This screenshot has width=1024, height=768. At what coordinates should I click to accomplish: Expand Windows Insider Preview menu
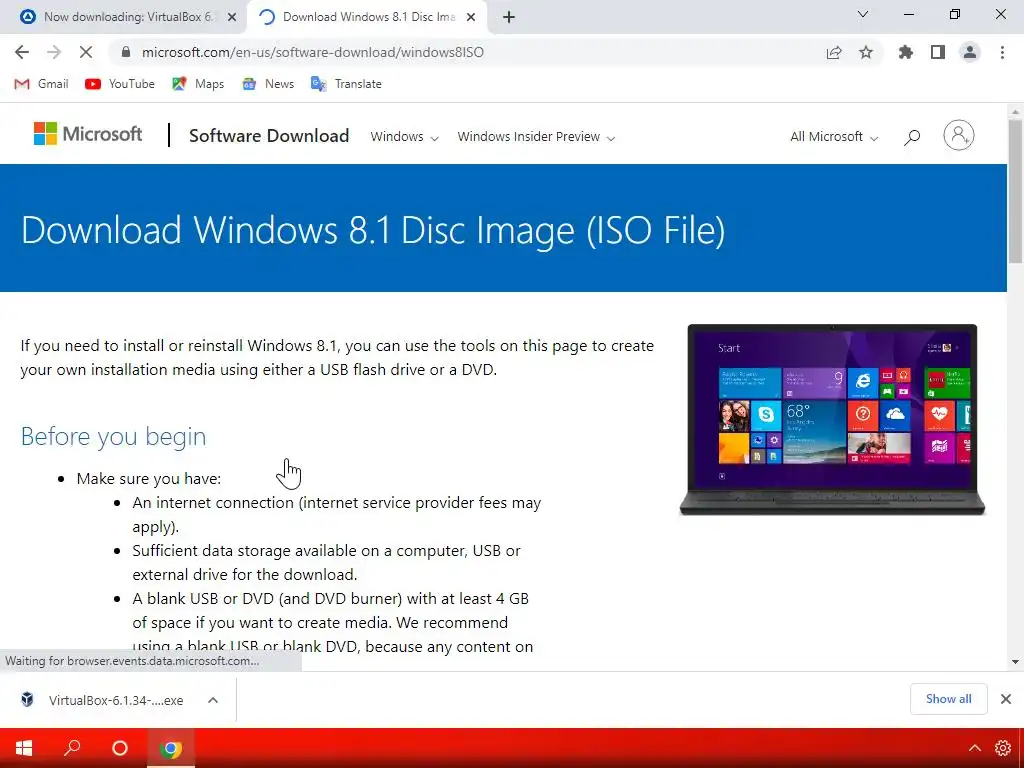coord(536,136)
